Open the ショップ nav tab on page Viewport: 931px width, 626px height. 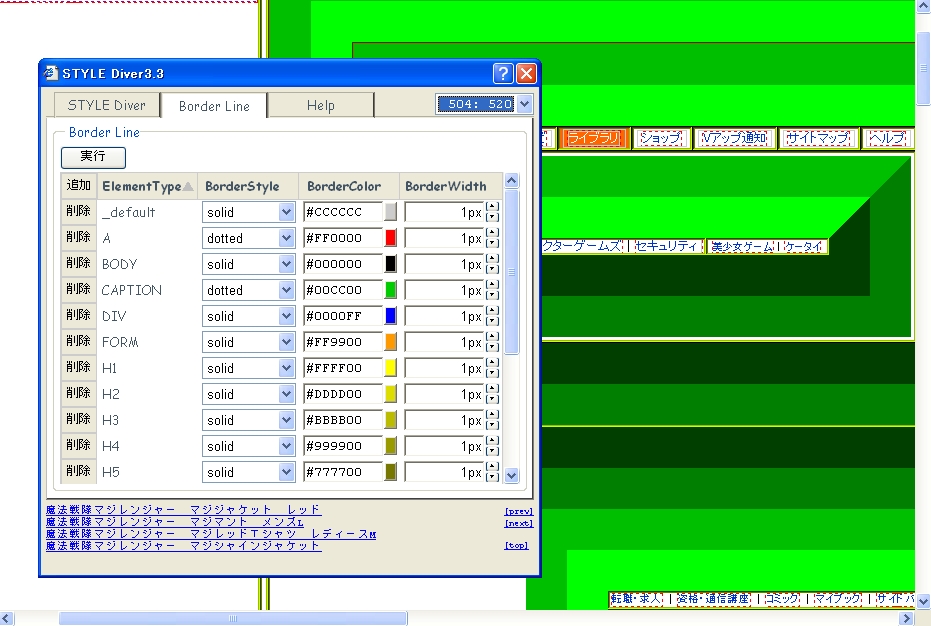661,138
